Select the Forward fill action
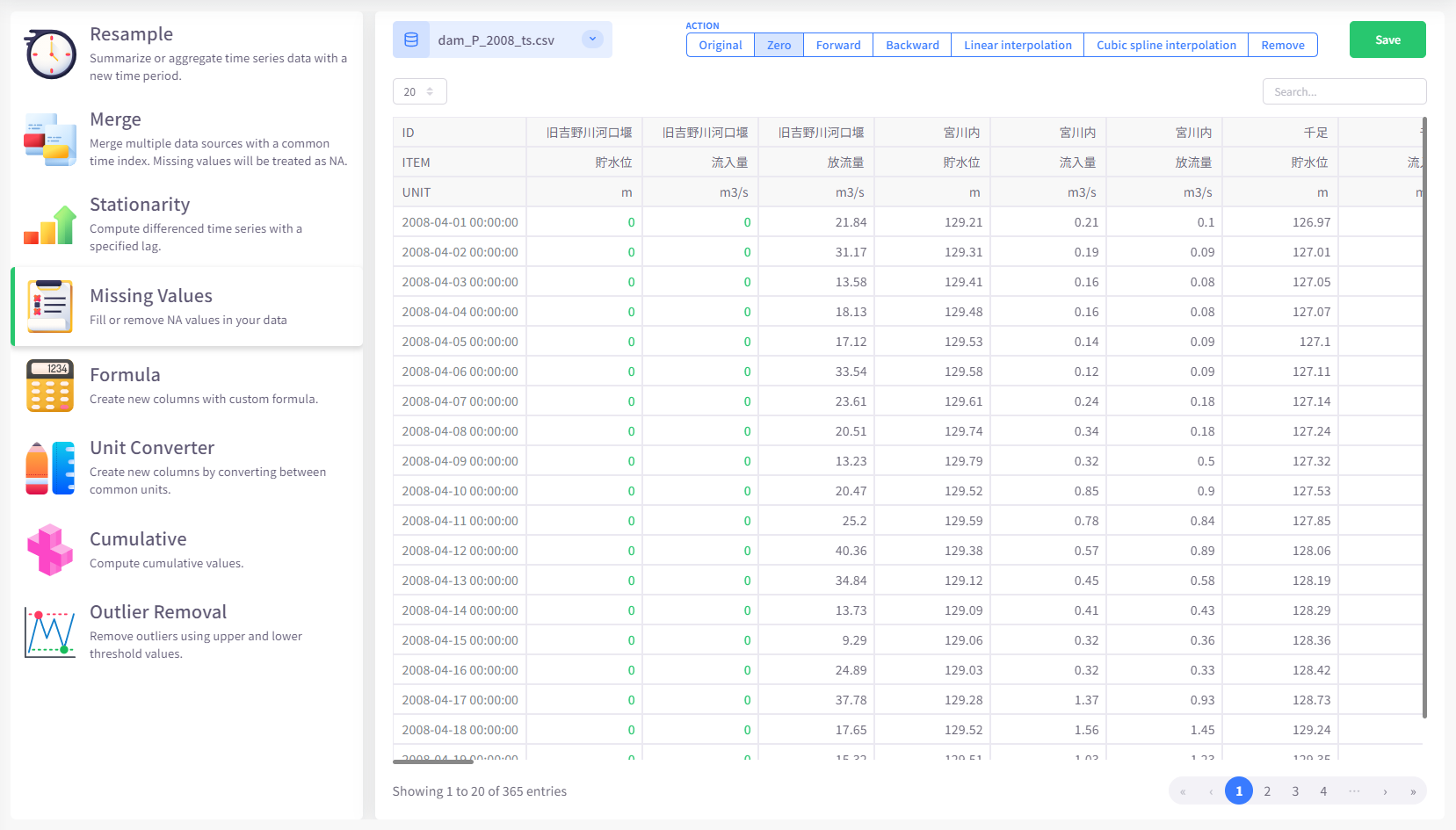The height and width of the screenshot is (830, 1456). (838, 45)
